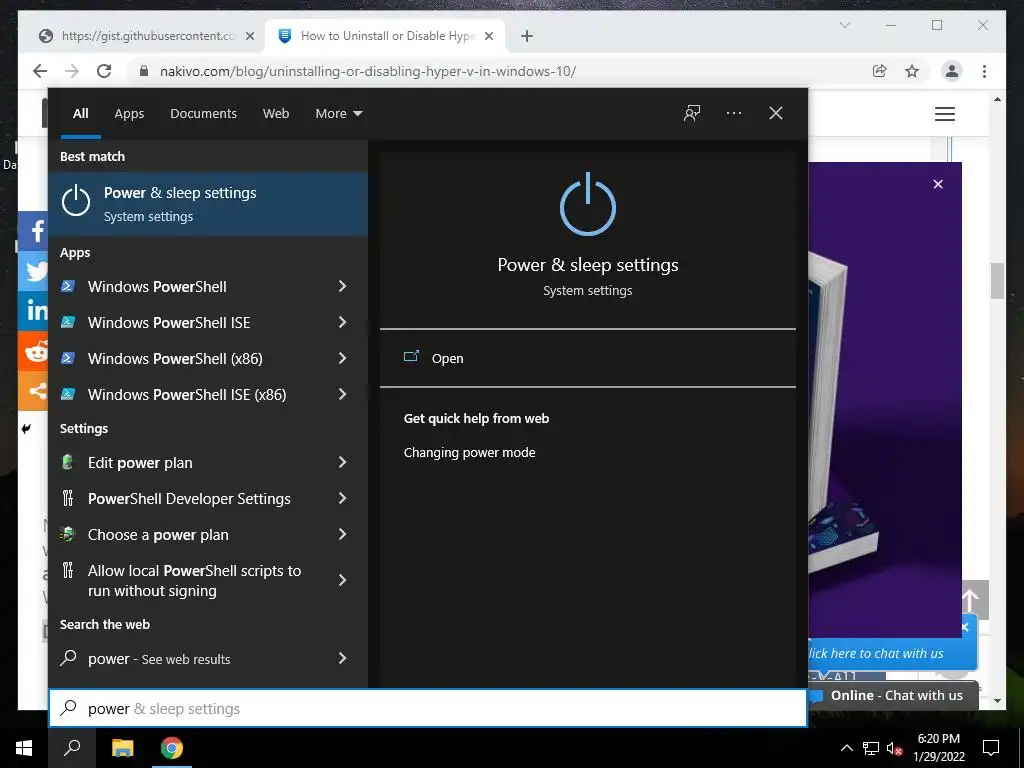1024x768 pixels.
Task: Reload the nakivo page in Chrome
Action: tap(104, 71)
